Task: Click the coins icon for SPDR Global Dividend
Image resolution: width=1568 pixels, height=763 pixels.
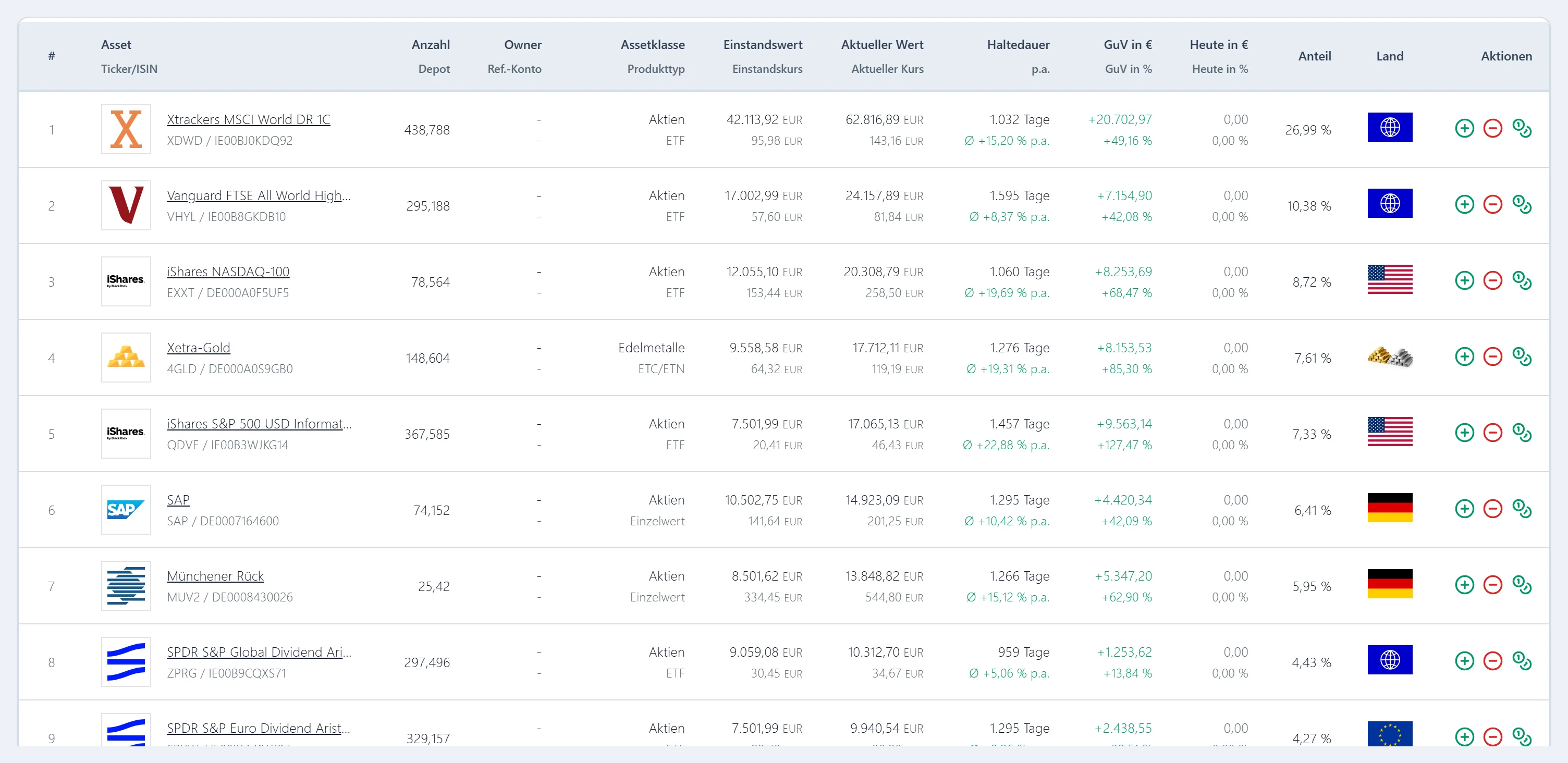Action: 1522,661
